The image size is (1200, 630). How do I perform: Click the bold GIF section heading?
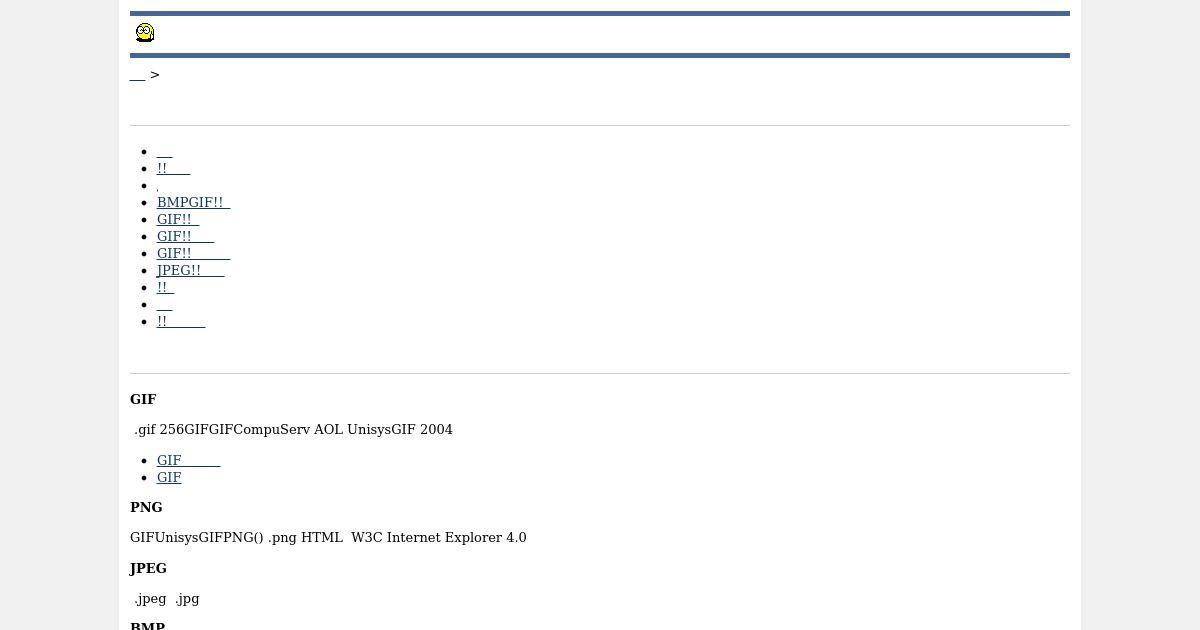click(x=143, y=399)
